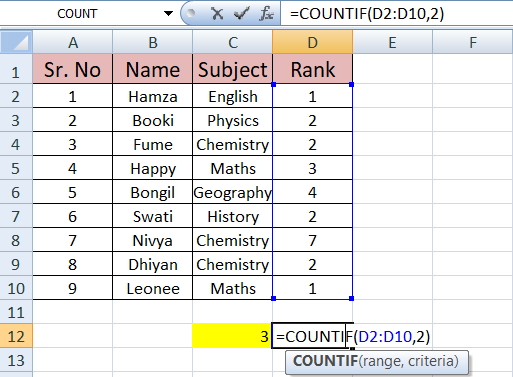Click Rank cell showing 7
The height and width of the screenshot is (377, 513).
(x=312, y=240)
